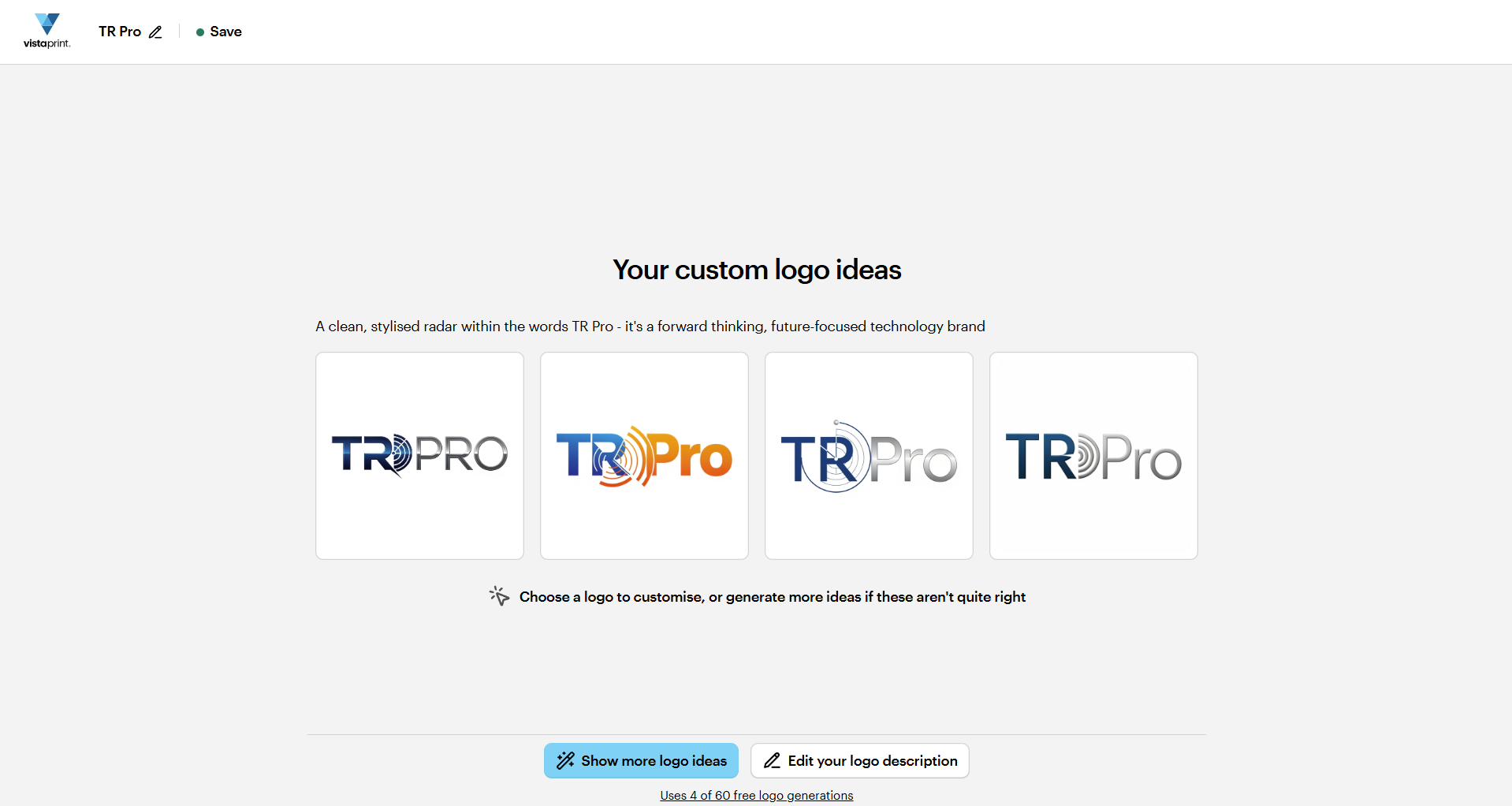Image resolution: width=1512 pixels, height=806 pixels.
Task: Click the Show more logo ideas button
Action: pyautogui.click(x=641, y=760)
